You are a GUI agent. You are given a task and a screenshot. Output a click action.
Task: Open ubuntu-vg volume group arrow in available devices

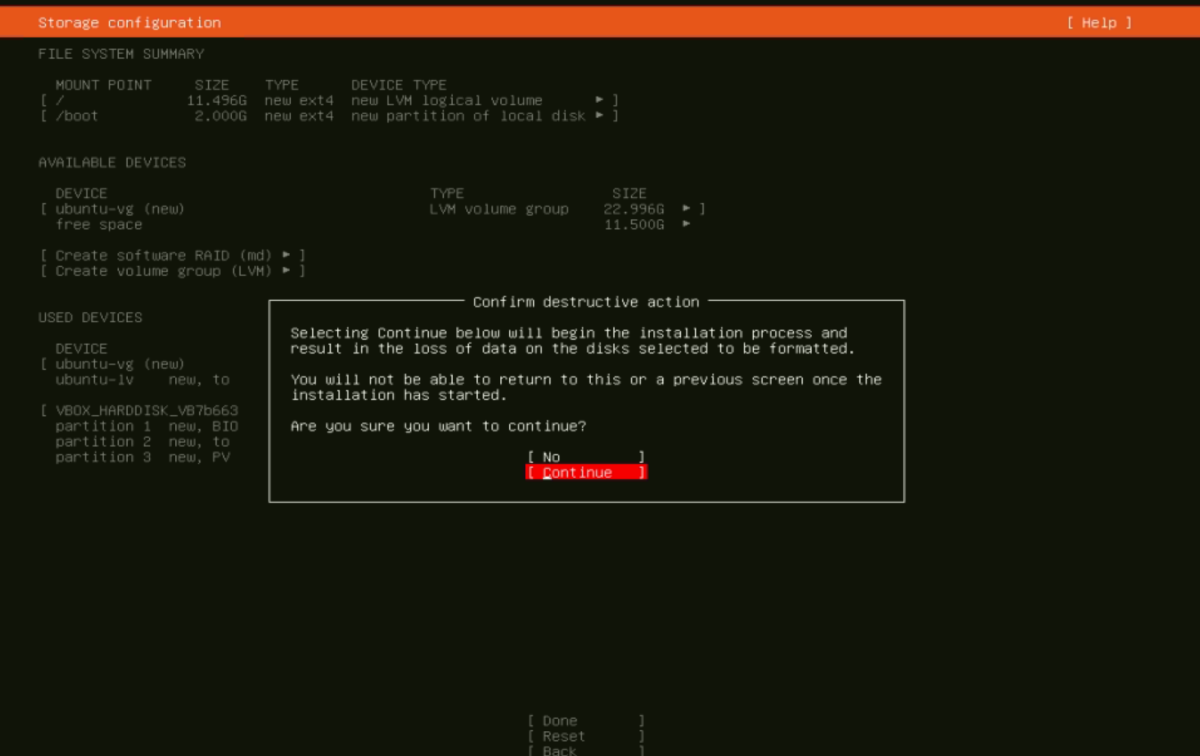click(x=687, y=209)
